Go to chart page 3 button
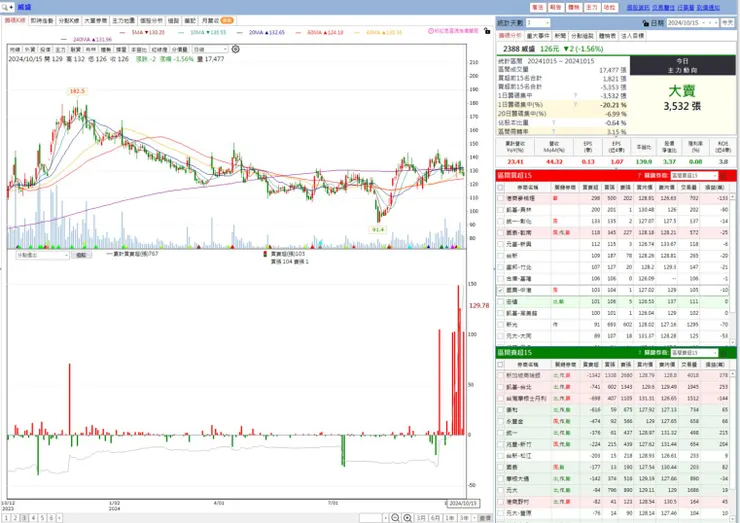The width and height of the screenshot is (740, 523). (x=25, y=518)
